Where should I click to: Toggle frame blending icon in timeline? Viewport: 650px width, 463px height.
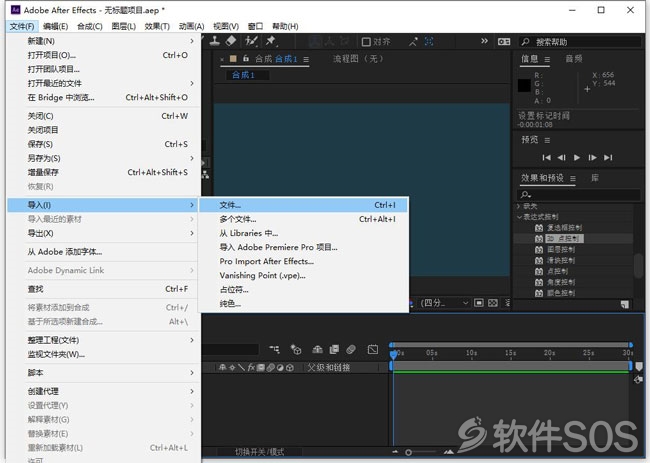click(x=334, y=349)
